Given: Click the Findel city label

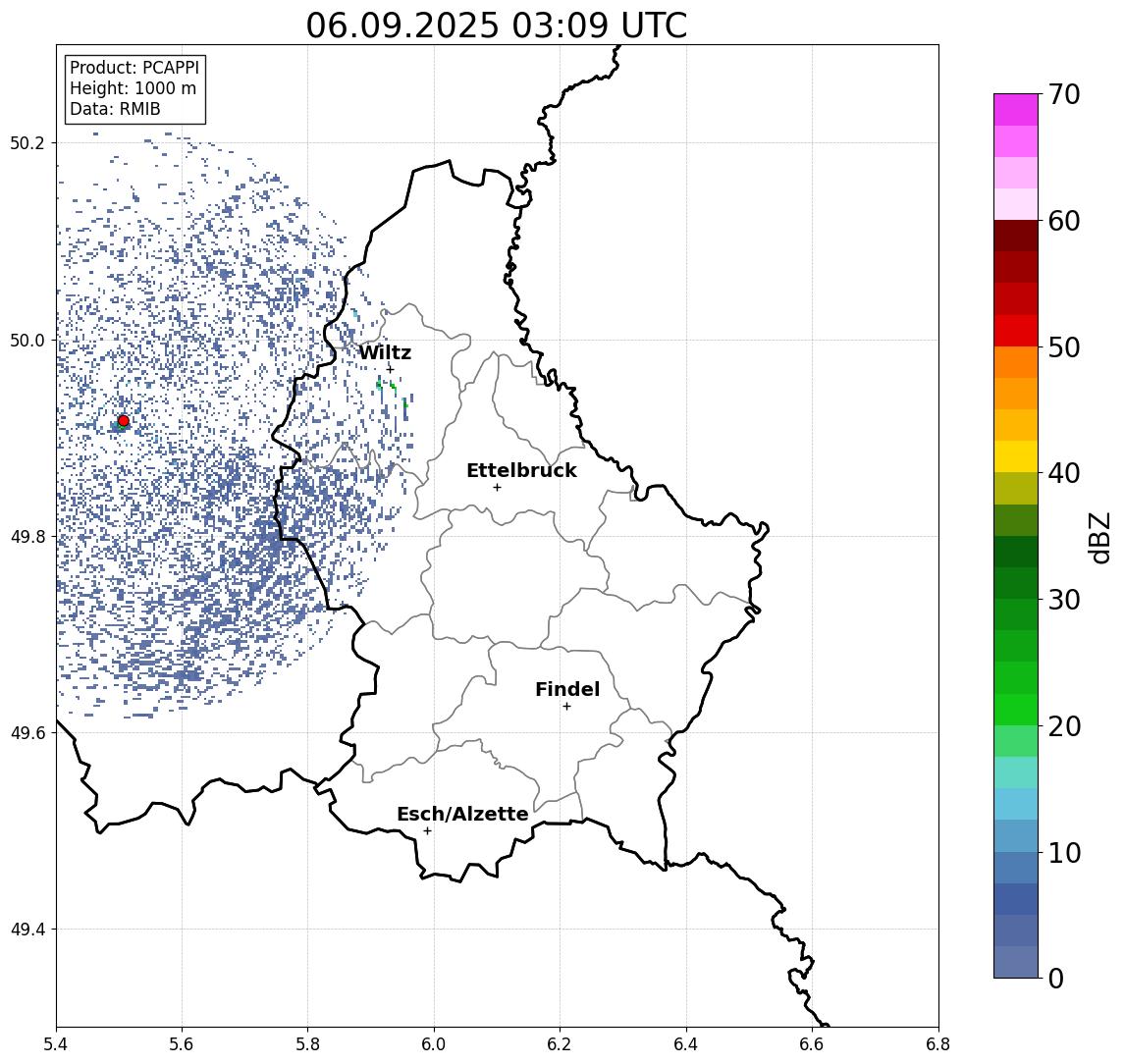Looking at the screenshot, I should coord(567,690).
